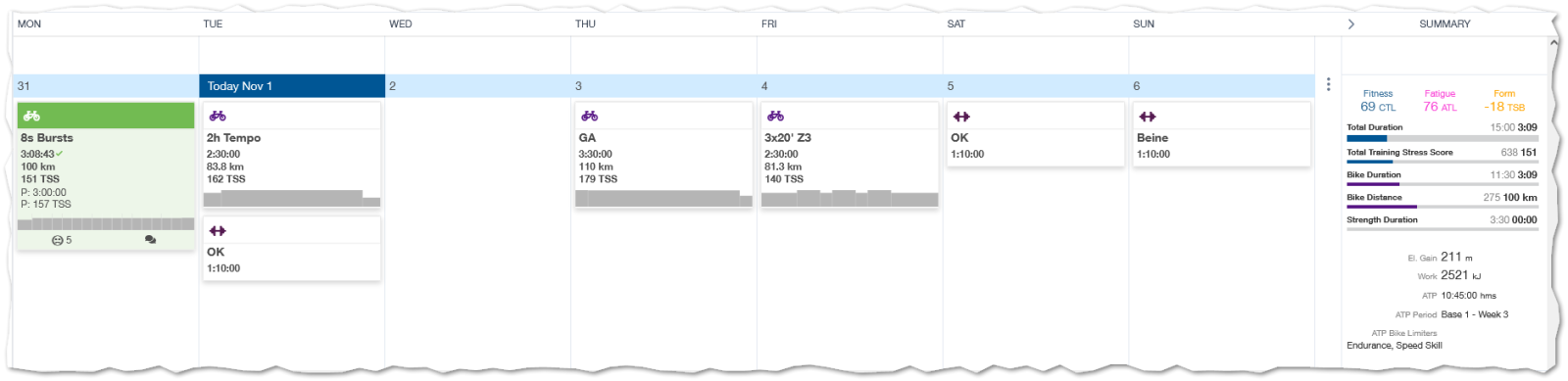Image resolution: width=1568 pixels, height=381 pixels.
Task: Click the Total Duration progress bar
Action: [x=1442, y=138]
